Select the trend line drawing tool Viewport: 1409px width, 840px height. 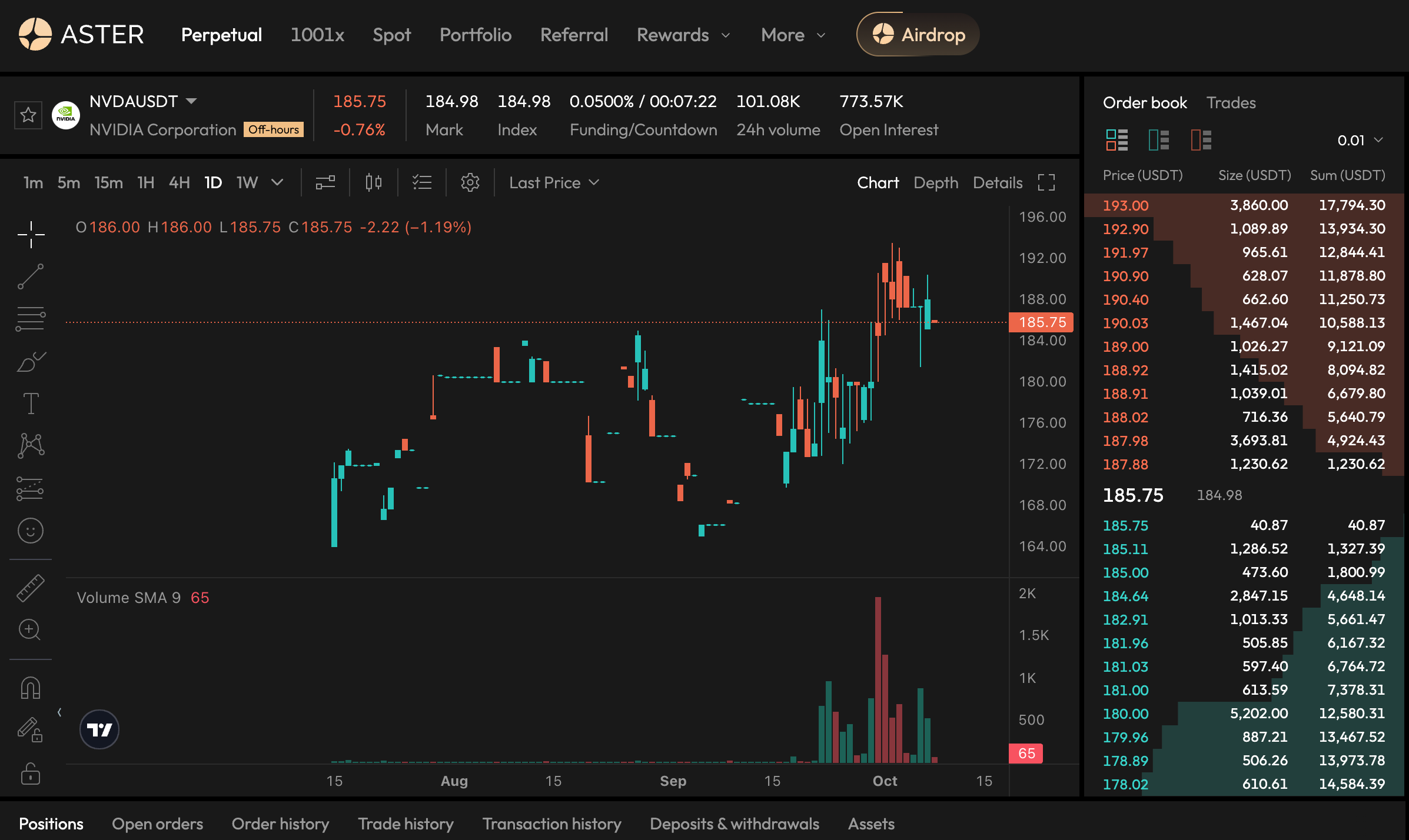point(31,276)
